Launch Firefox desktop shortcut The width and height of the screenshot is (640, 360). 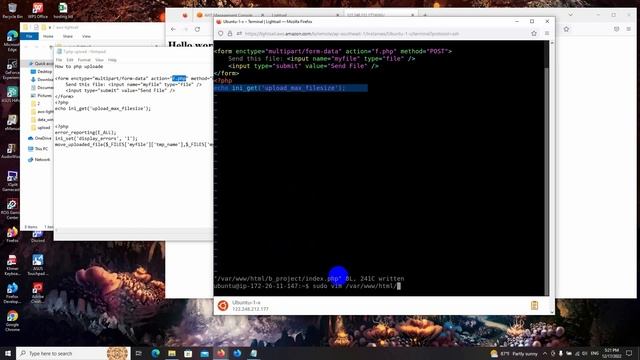coord(11,235)
